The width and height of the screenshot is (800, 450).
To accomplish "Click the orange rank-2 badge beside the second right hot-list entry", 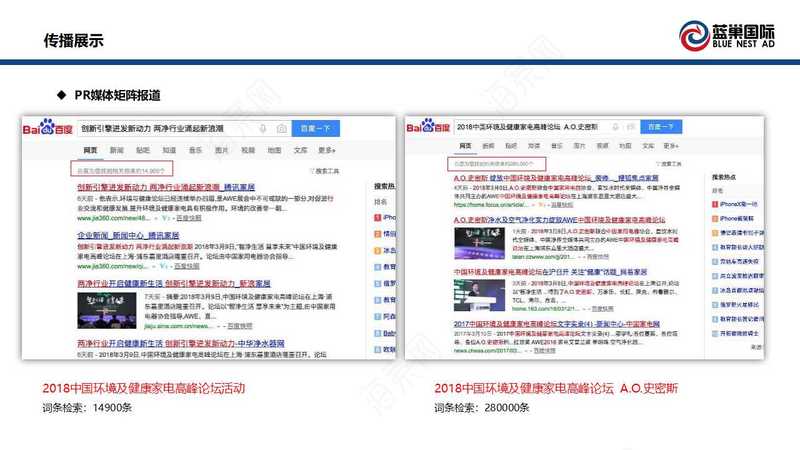I will click(x=715, y=218).
